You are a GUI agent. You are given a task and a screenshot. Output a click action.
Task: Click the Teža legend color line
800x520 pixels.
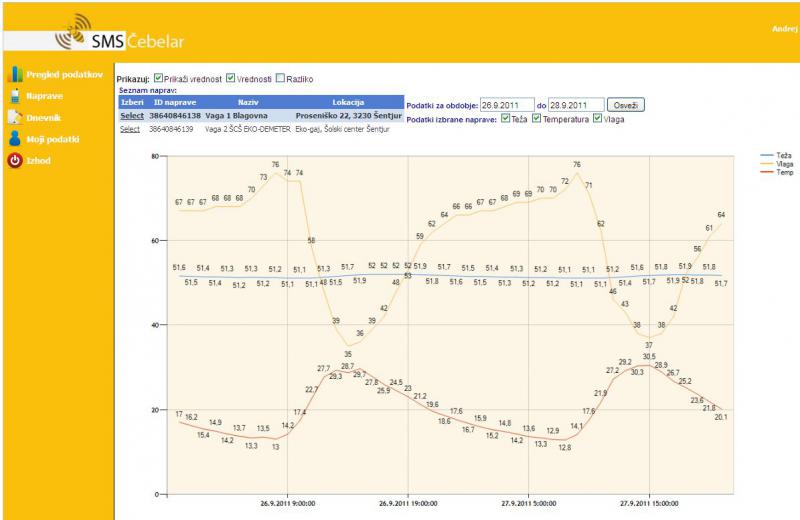tap(767, 156)
